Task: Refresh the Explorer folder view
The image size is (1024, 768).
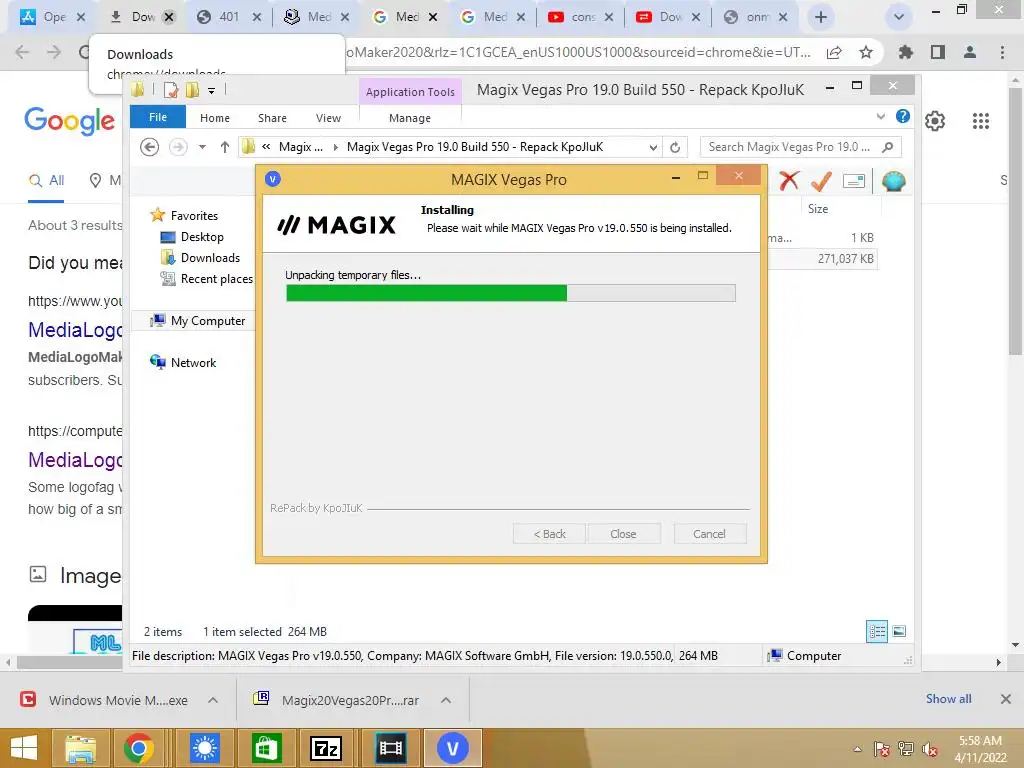Action: tap(675, 148)
